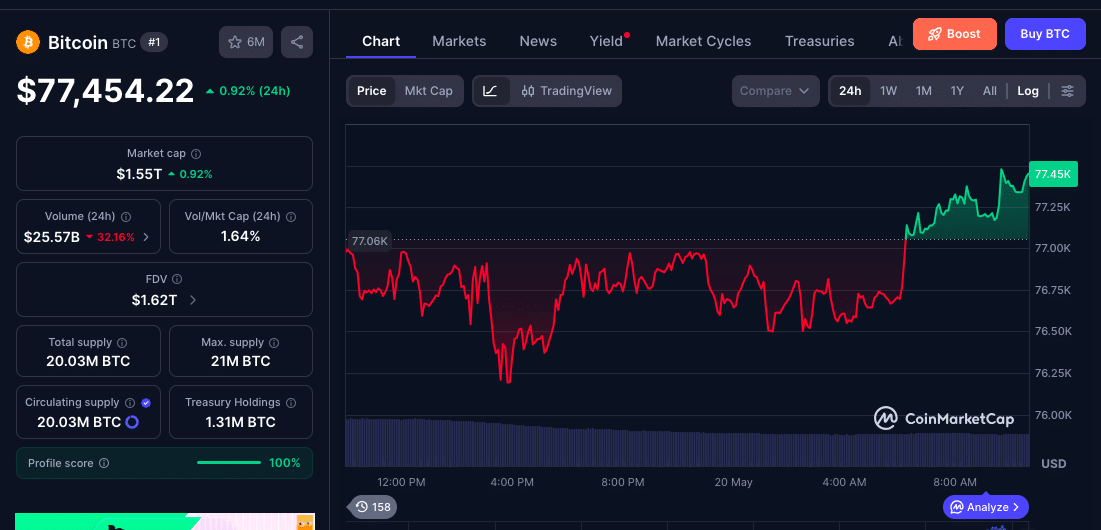Click the rocket Boost button
This screenshot has width=1101, height=530.
coord(954,34)
